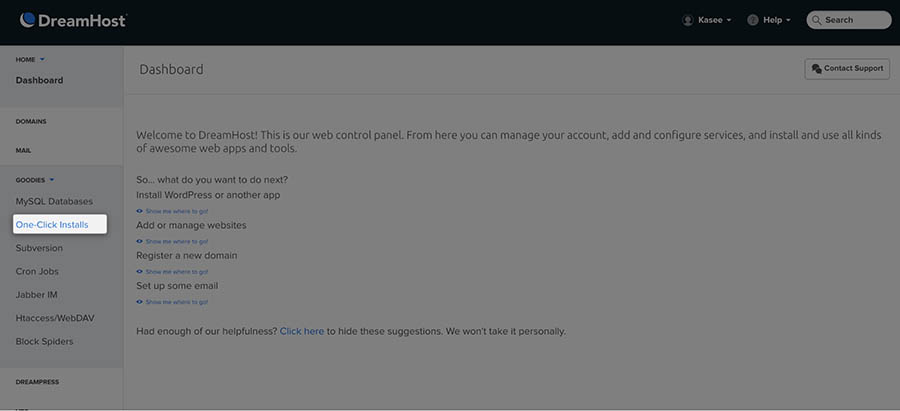The height and width of the screenshot is (411, 900).
Task: Expand the Domains sidebar section
Action: pos(31,122)
